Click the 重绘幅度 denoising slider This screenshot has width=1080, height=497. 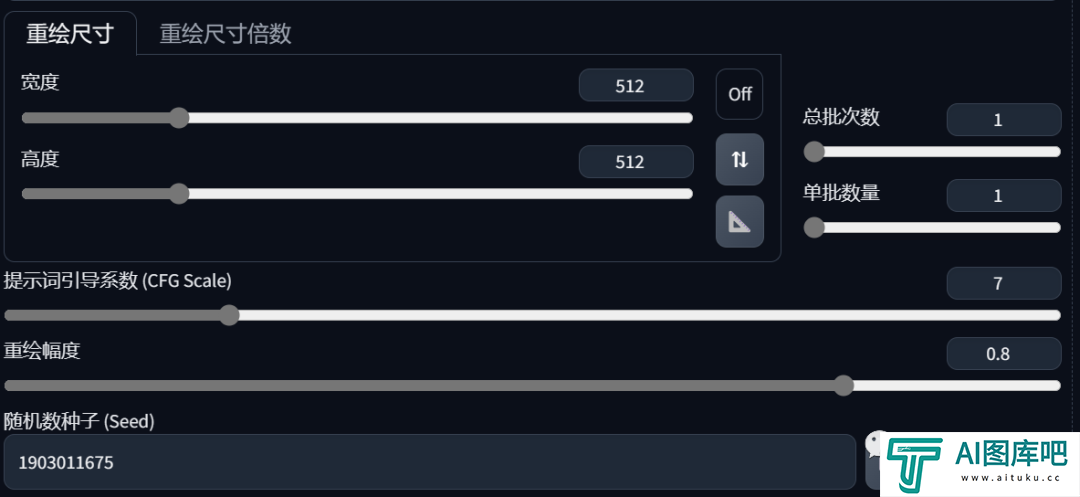click(532, 385)
